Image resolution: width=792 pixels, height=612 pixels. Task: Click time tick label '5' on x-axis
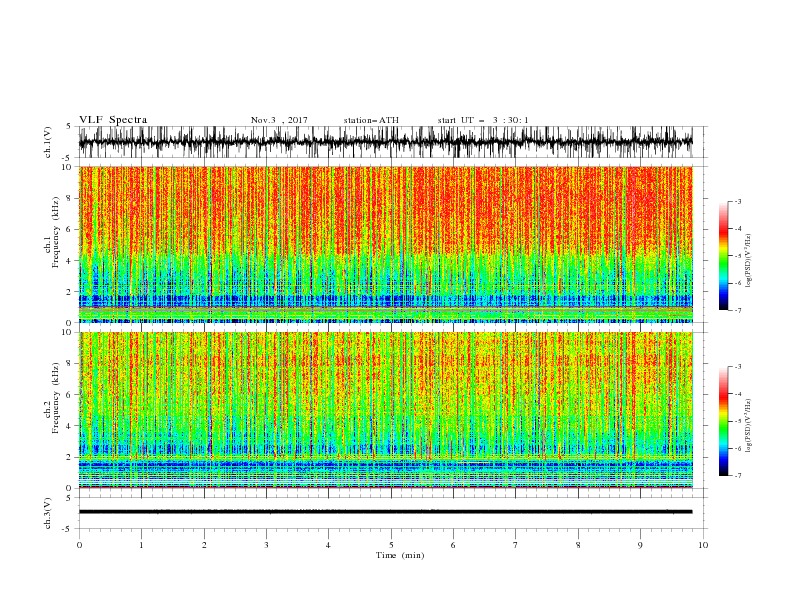[391, 545]
